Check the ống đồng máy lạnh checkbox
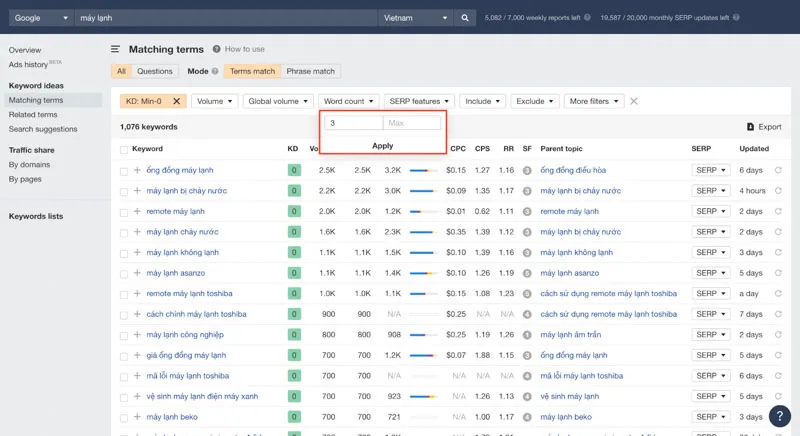 pos(124,171)
